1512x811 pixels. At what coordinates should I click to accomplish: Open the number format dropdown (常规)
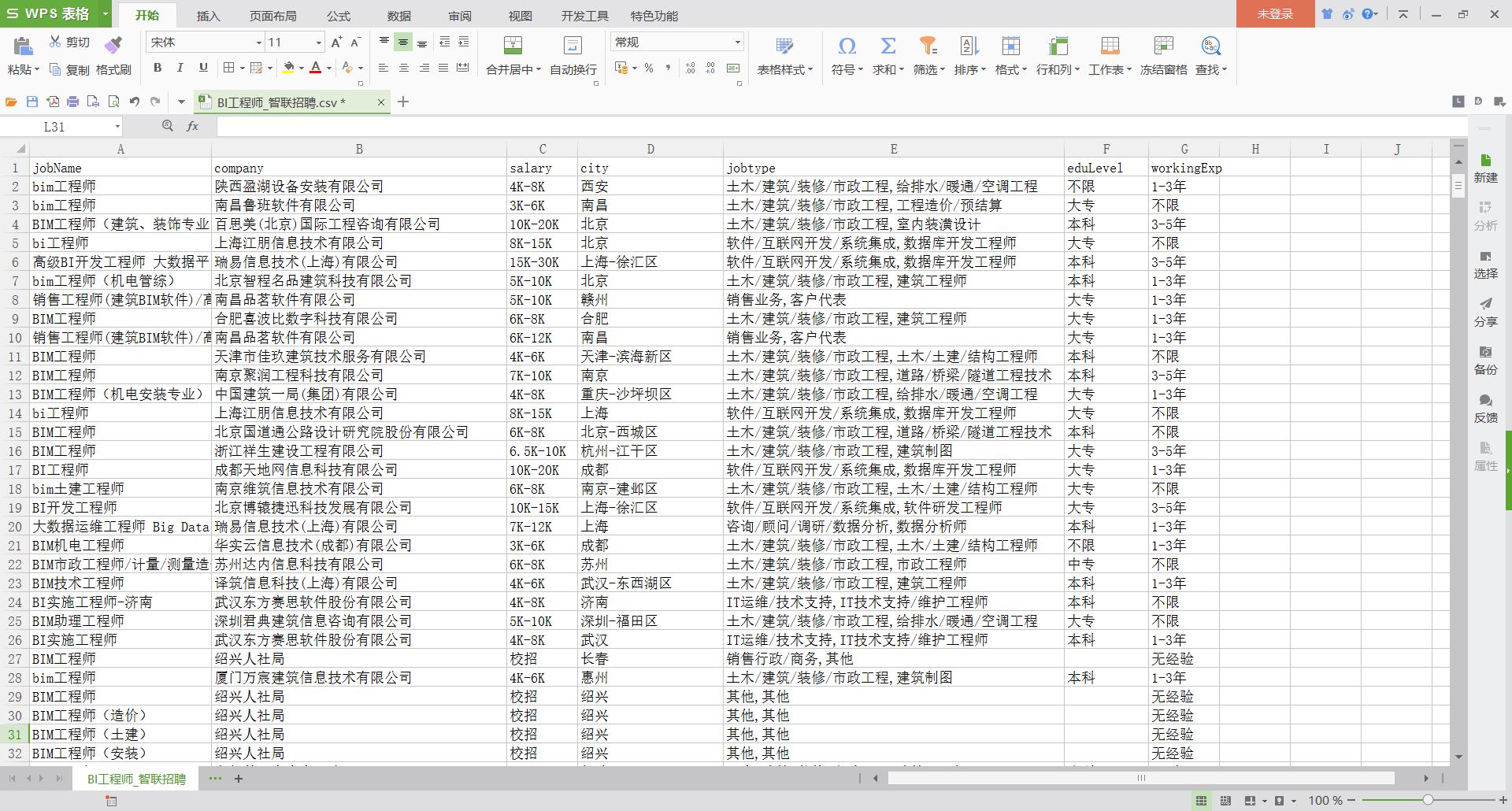tap(737, 43)
